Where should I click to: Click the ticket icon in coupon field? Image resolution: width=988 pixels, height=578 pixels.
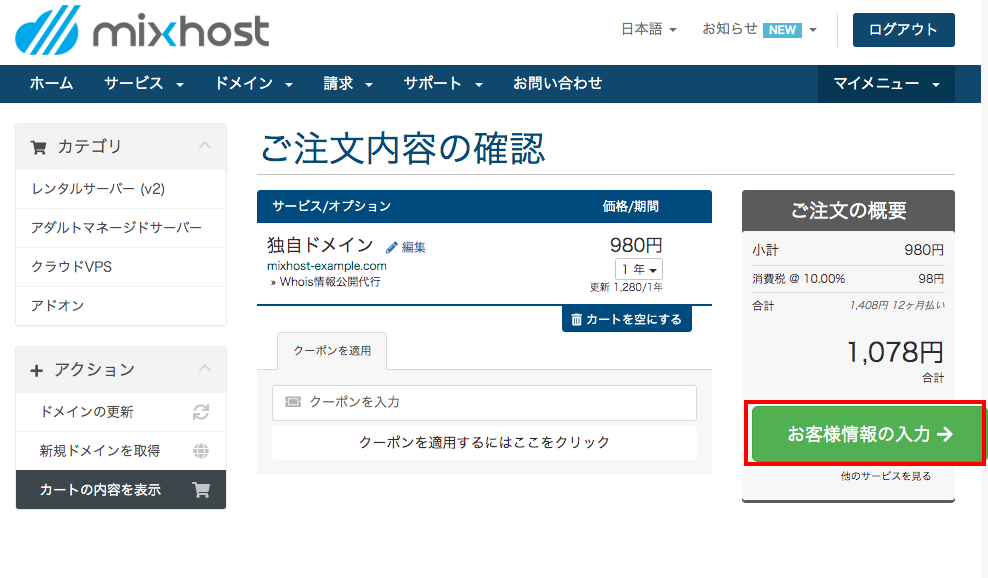pos(293,402)
